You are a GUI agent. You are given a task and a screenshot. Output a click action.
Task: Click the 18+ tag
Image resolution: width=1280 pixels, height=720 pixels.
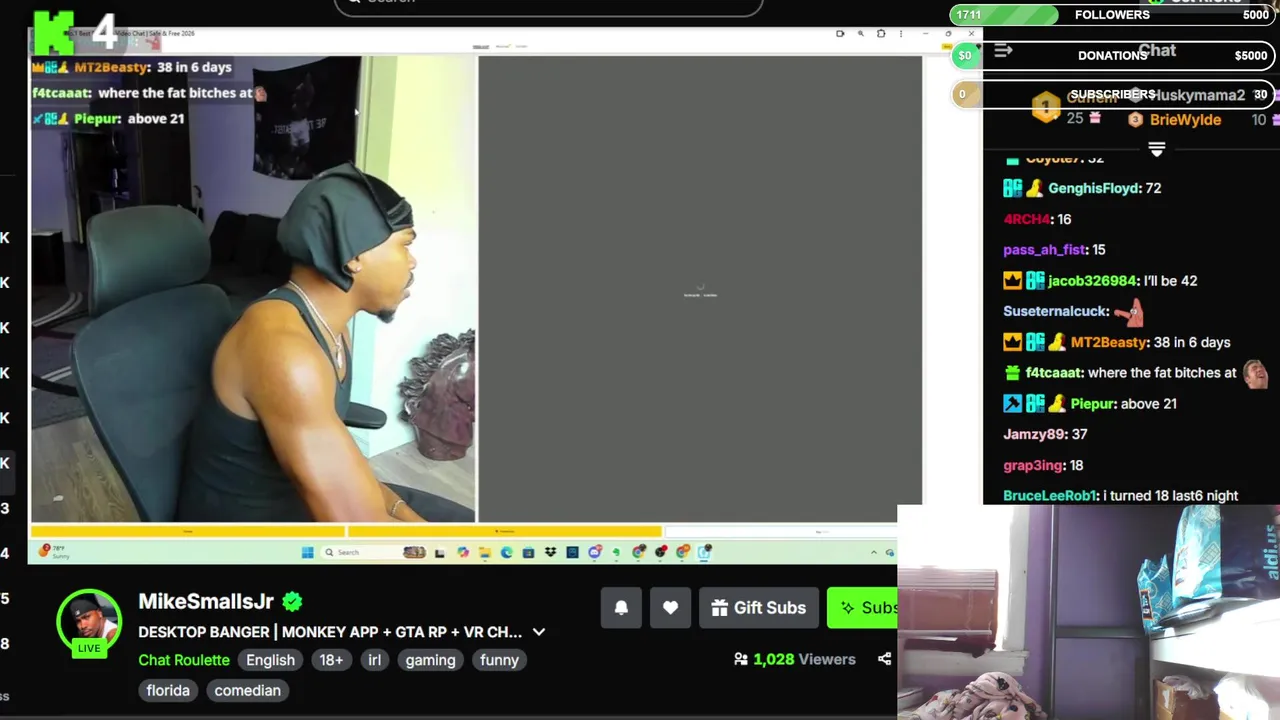click(331, 660)
